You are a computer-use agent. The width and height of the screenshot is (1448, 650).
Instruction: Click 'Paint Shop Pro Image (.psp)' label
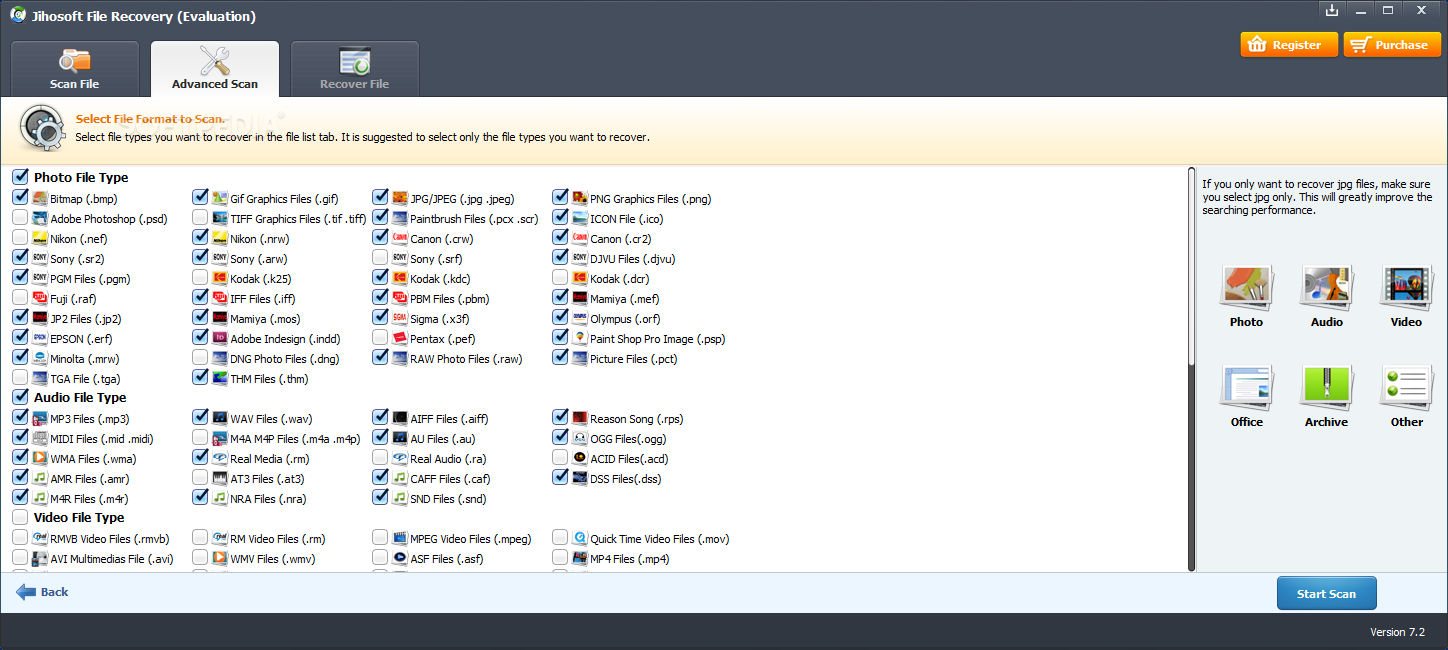658,339
